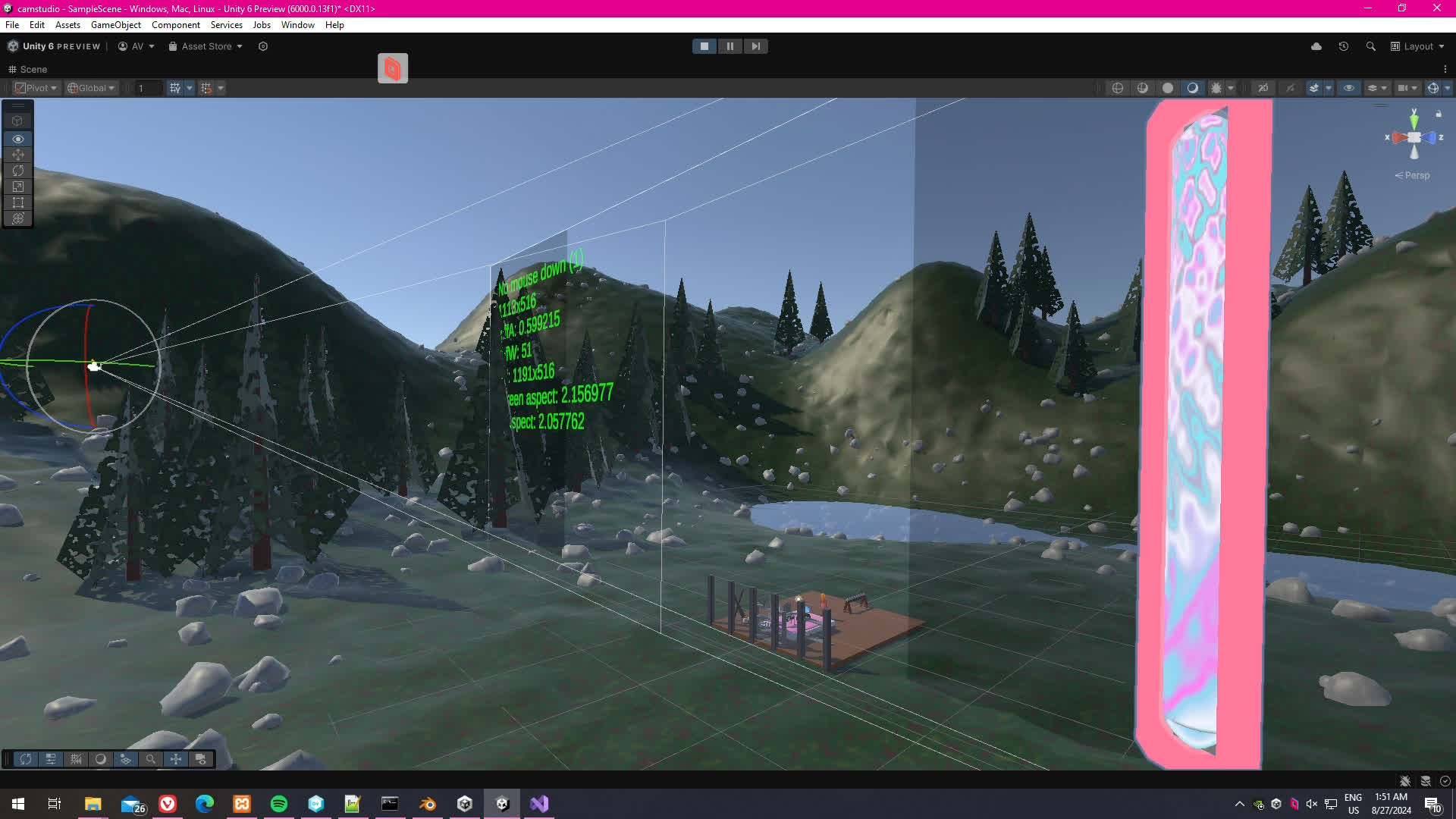Open the Pivot handle position dropdown
Image resolution: width=1456 pixels, height=819 pixels.
(x=36, y=88)
